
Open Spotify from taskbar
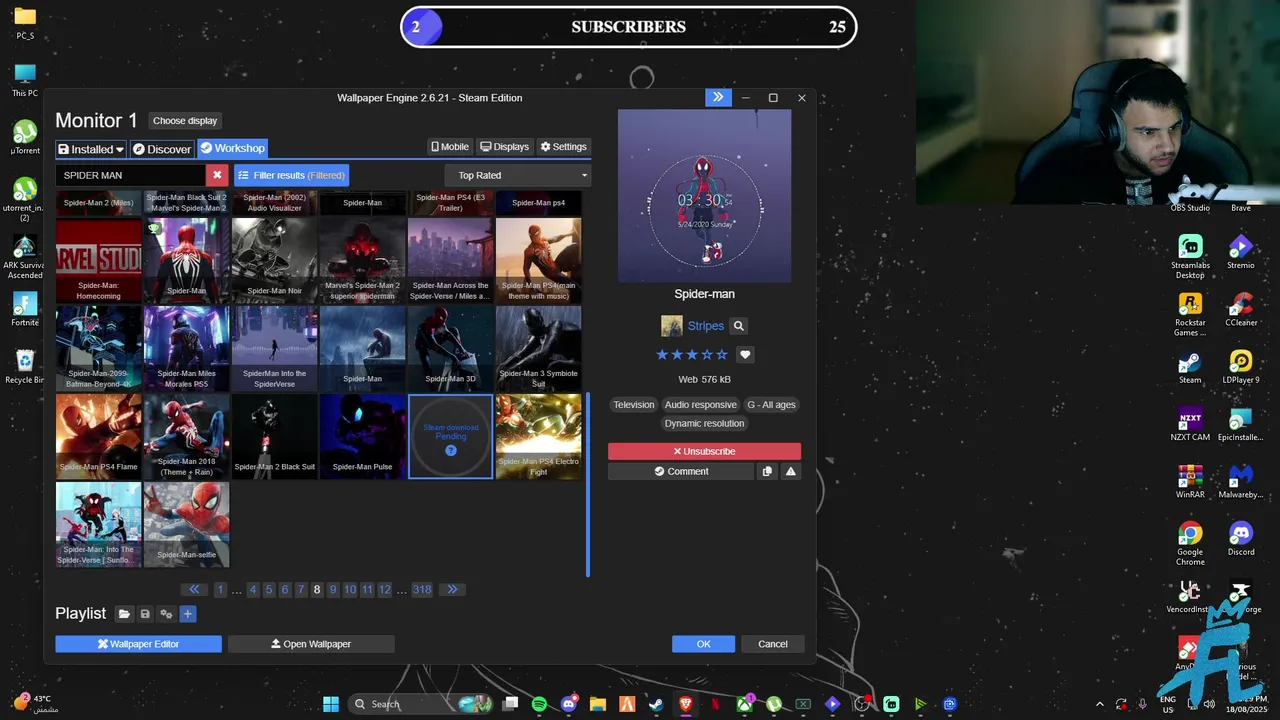pos(539,704)
